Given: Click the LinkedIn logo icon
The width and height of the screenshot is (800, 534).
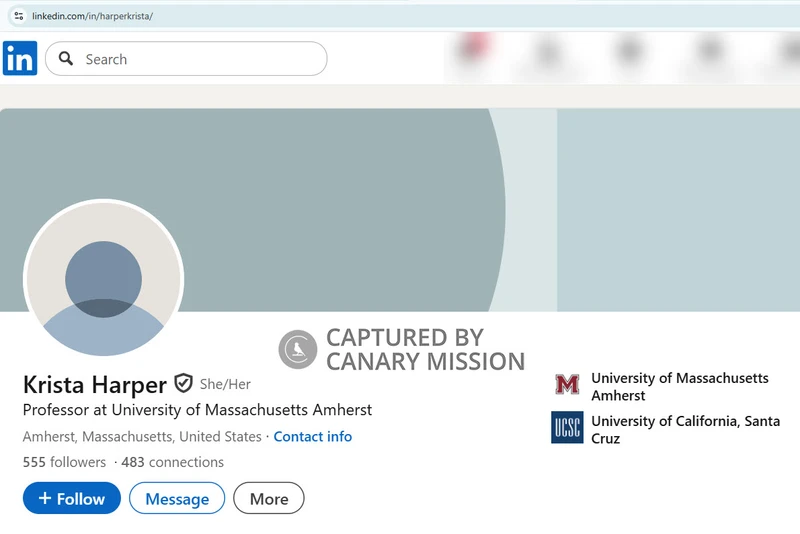Looking at the screenshot, I should [20, 58].
